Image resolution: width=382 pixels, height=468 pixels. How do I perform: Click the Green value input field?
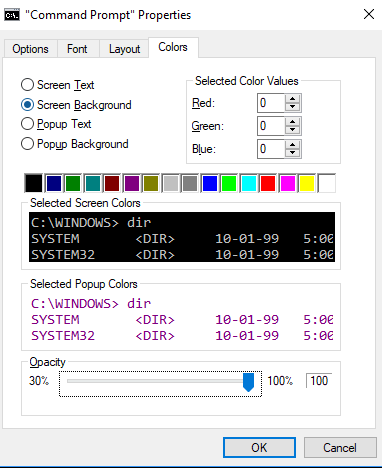[271, 126]
